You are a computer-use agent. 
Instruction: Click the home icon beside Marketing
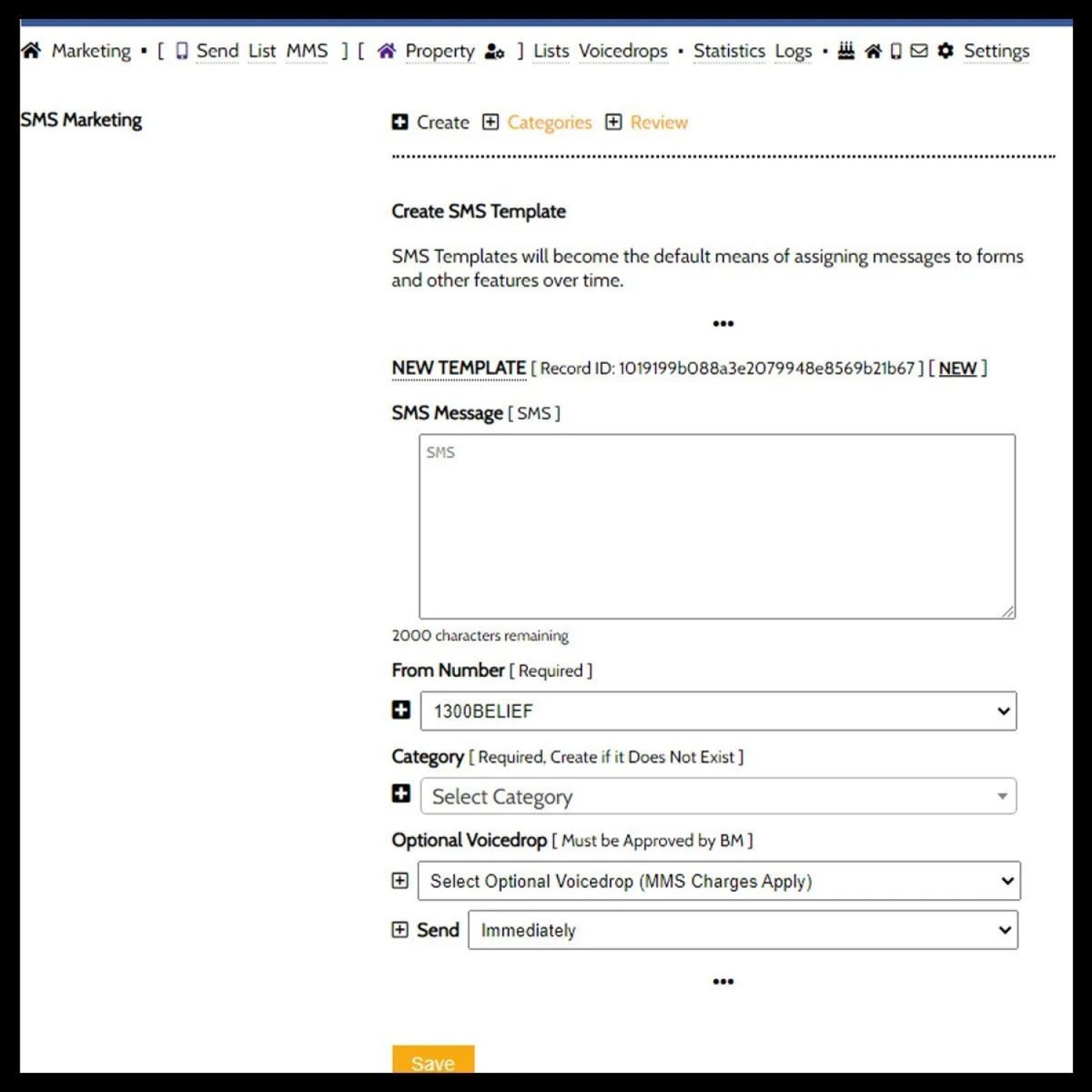(31, 51)
